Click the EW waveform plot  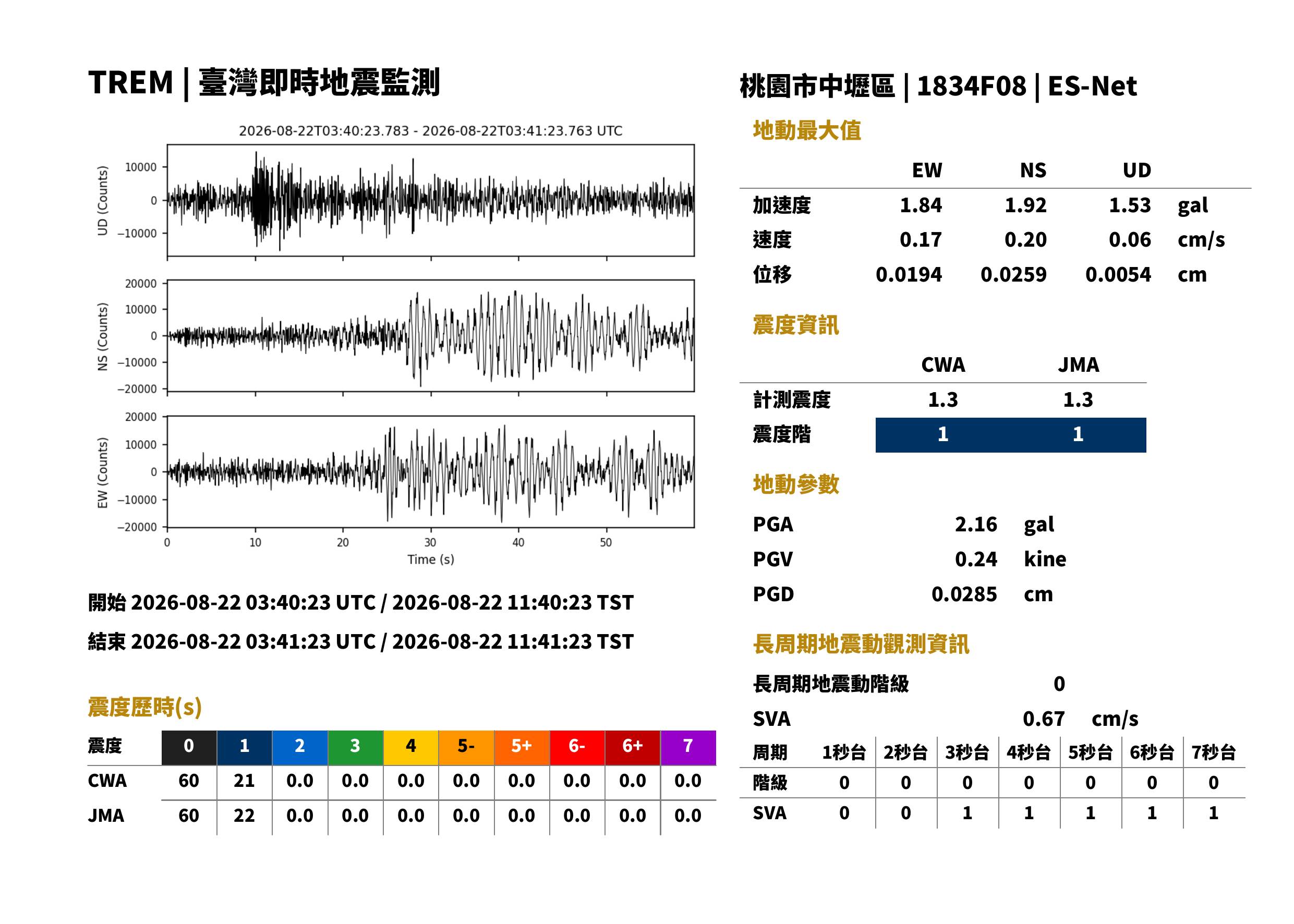431,472
